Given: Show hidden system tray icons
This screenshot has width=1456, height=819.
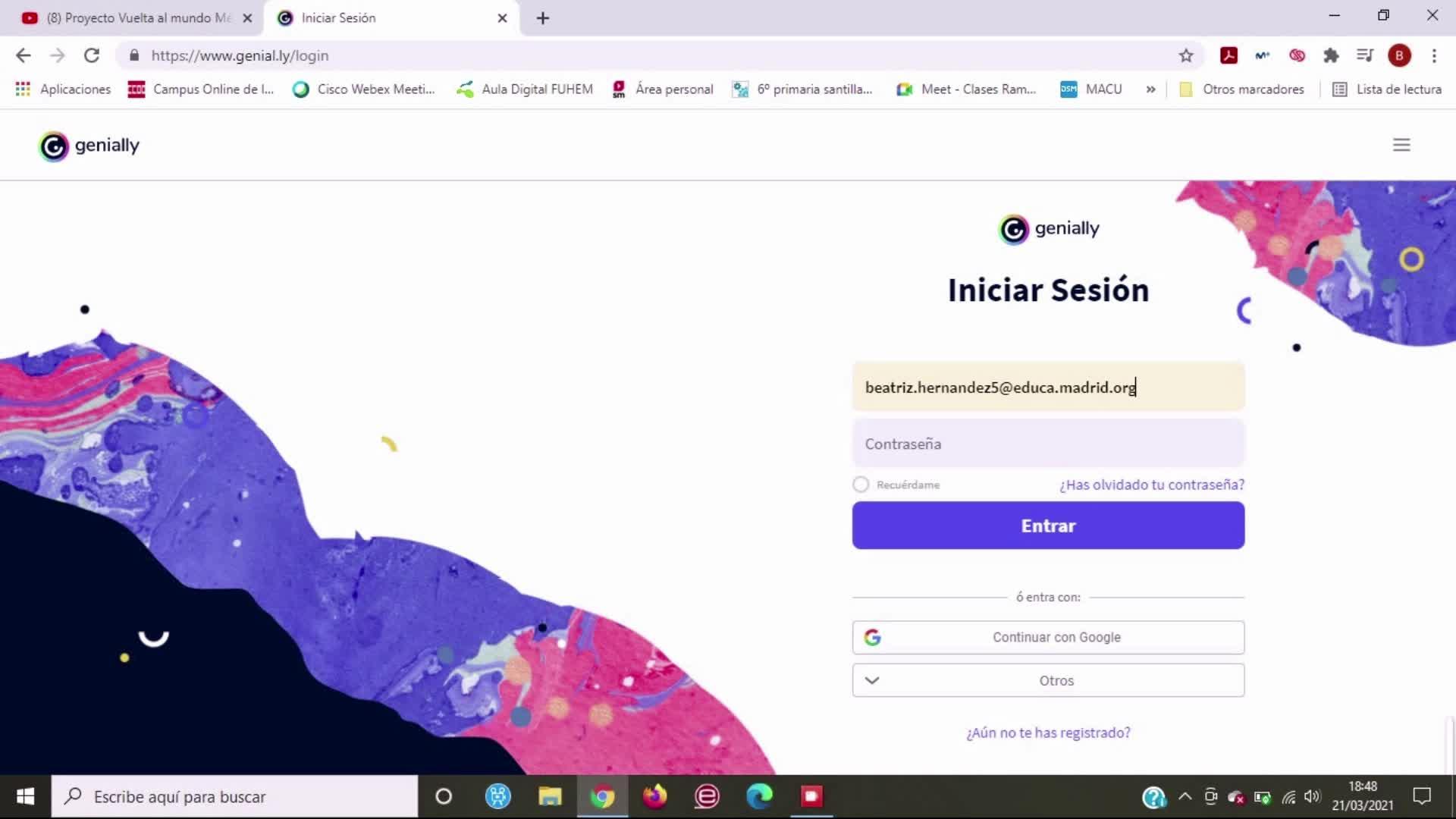Looking at the screenshot, I should 1185,796.
